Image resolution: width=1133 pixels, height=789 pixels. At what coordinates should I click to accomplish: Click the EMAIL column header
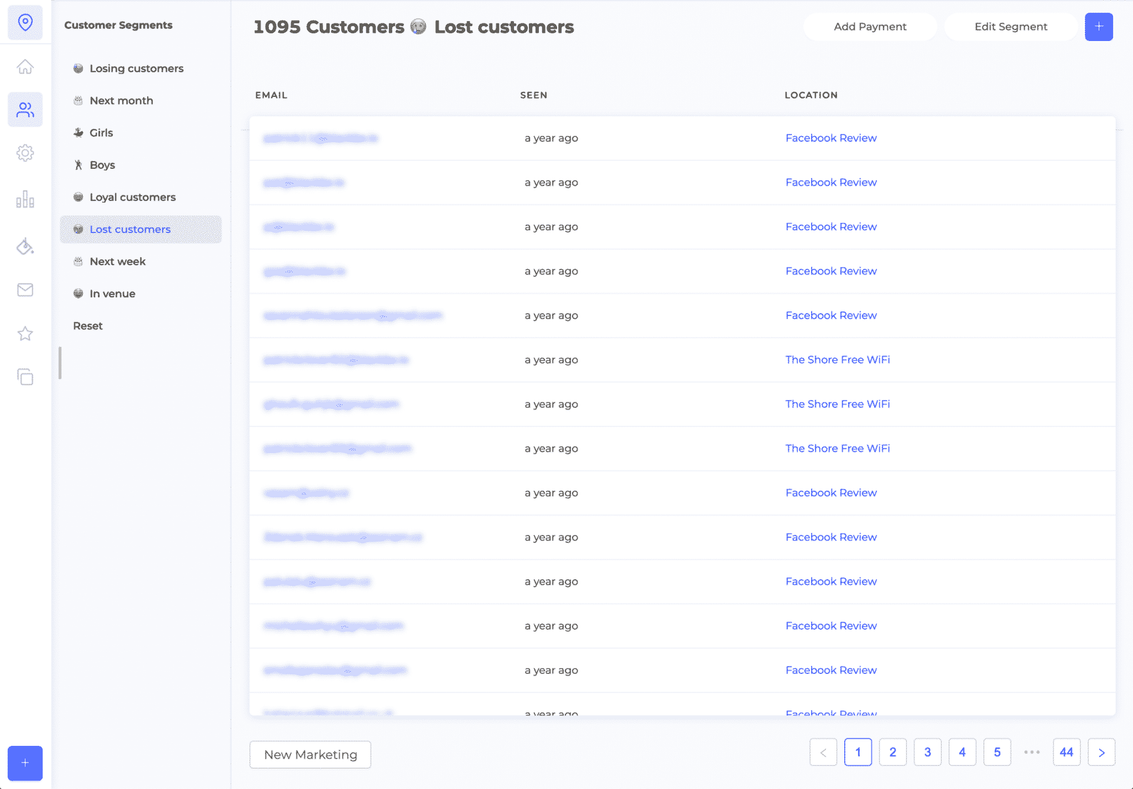click(271, 95)
